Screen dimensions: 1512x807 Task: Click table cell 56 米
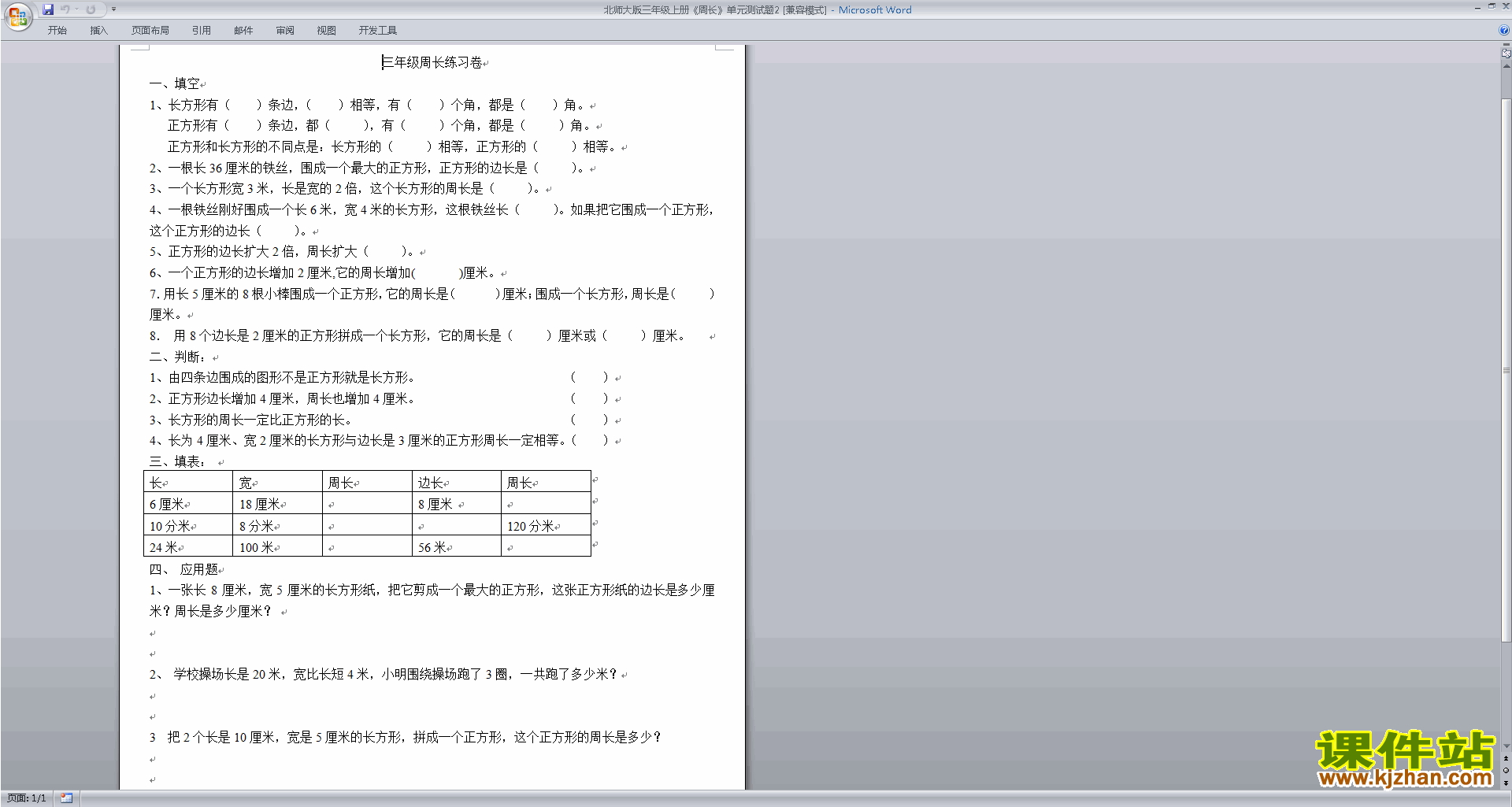pos(456,547)
